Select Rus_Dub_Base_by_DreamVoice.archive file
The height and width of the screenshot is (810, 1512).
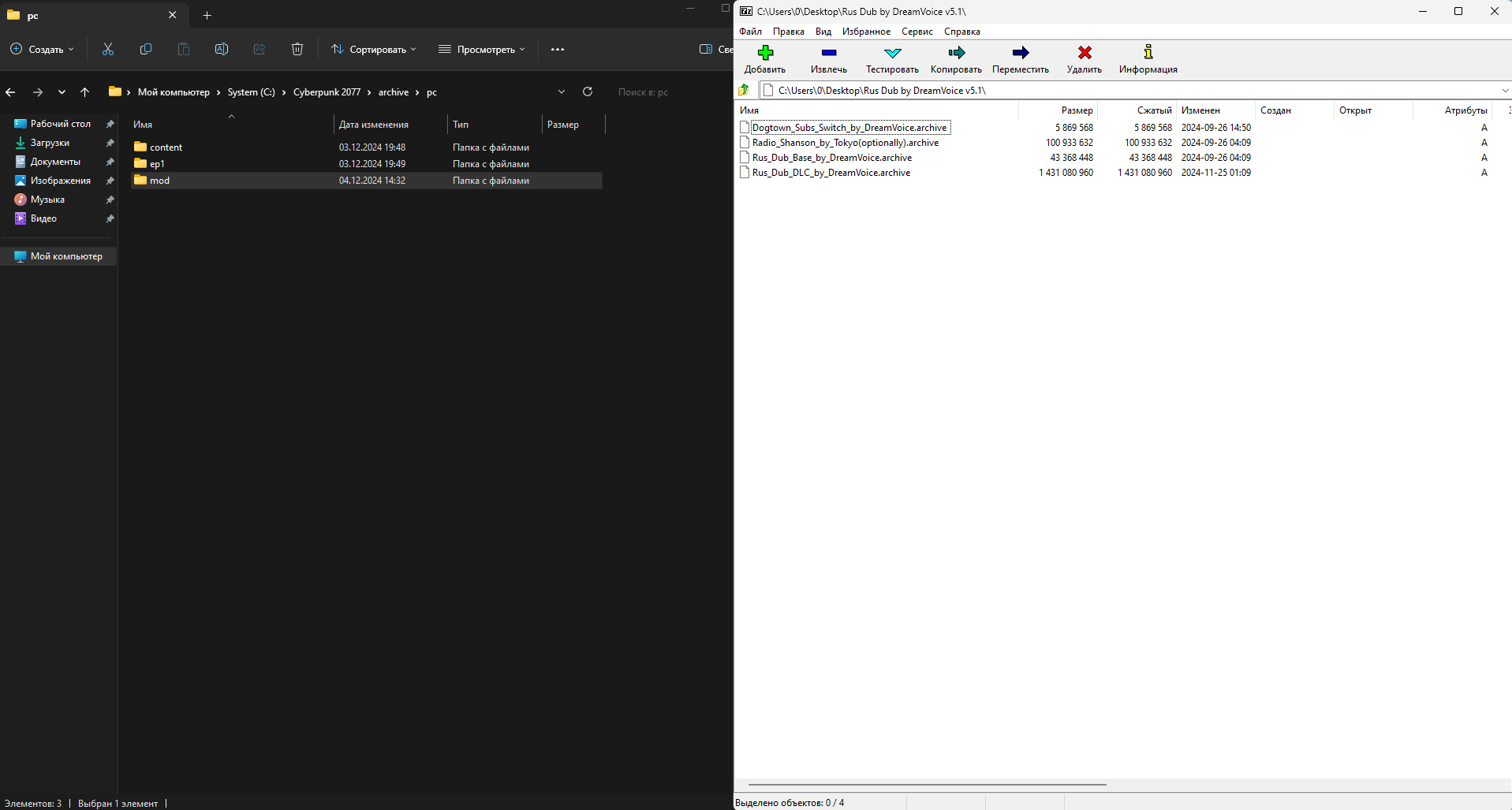[x=832, y=158]
